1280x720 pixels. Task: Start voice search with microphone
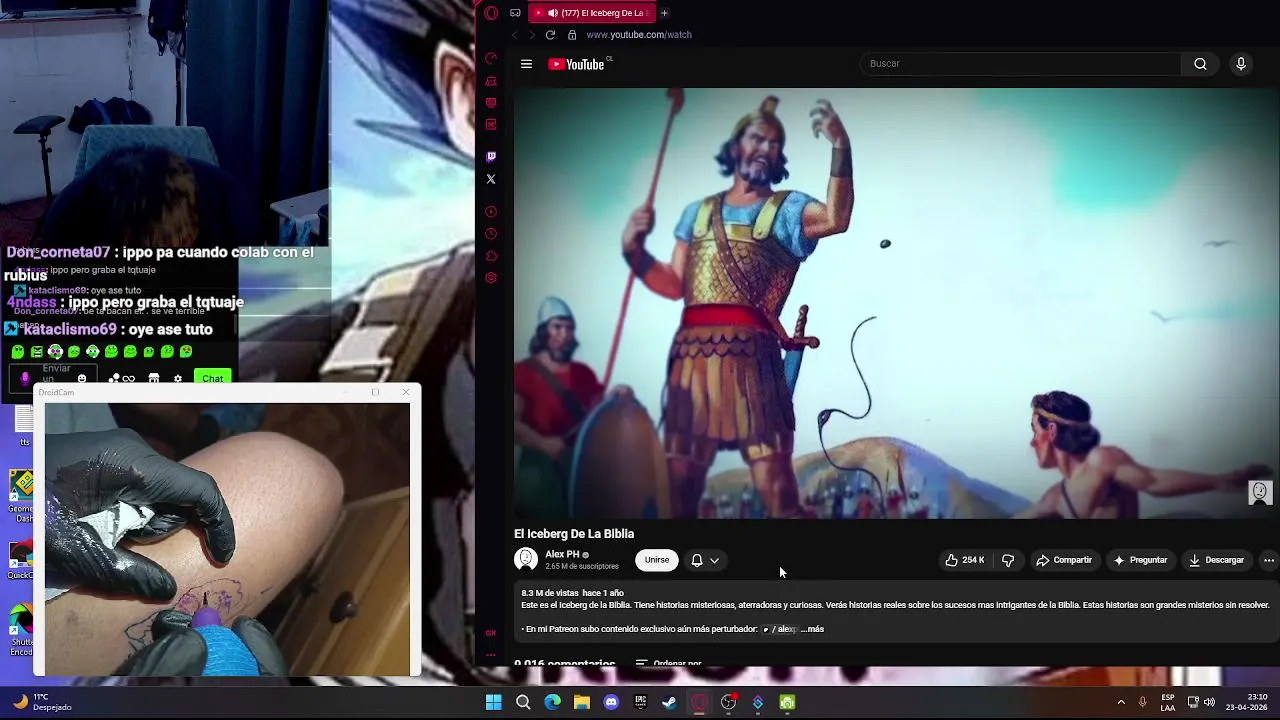[x=1241, y=64]
